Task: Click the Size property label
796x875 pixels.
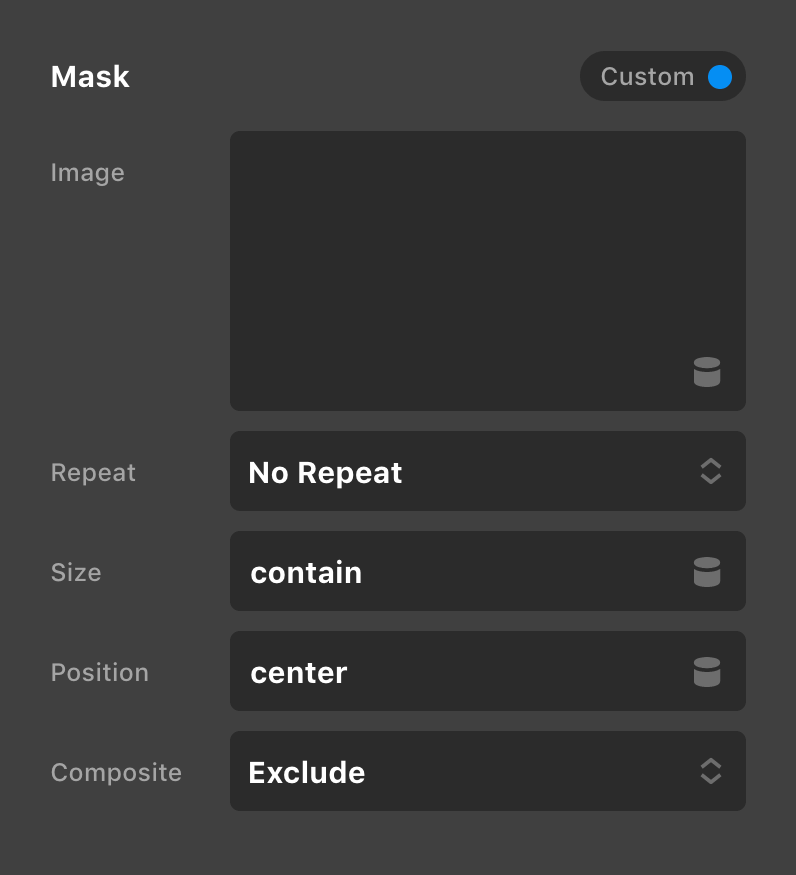Action: pos(76,573)
